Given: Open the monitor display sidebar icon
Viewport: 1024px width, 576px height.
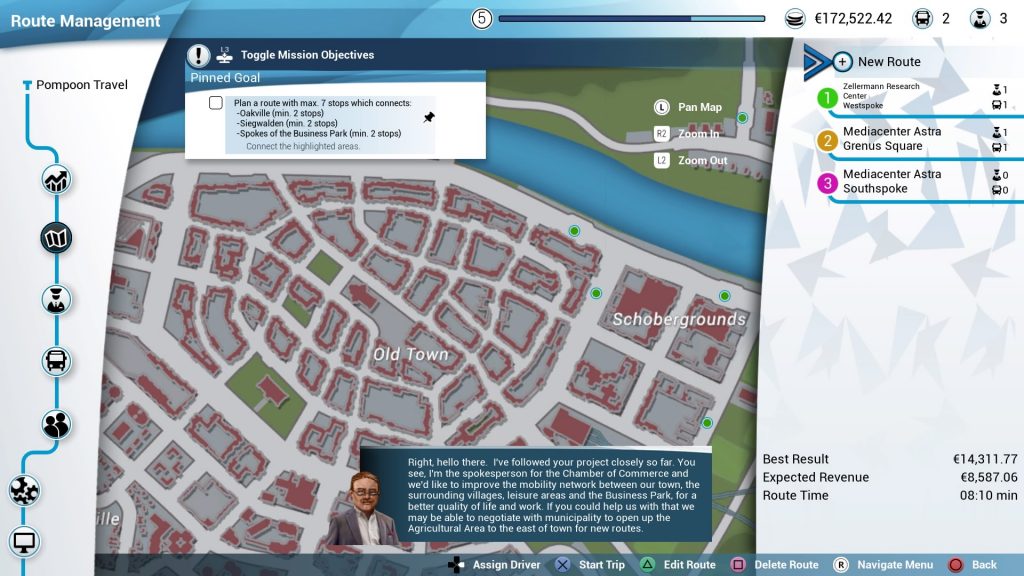Looking at the screenshot, I should (25, 542).
